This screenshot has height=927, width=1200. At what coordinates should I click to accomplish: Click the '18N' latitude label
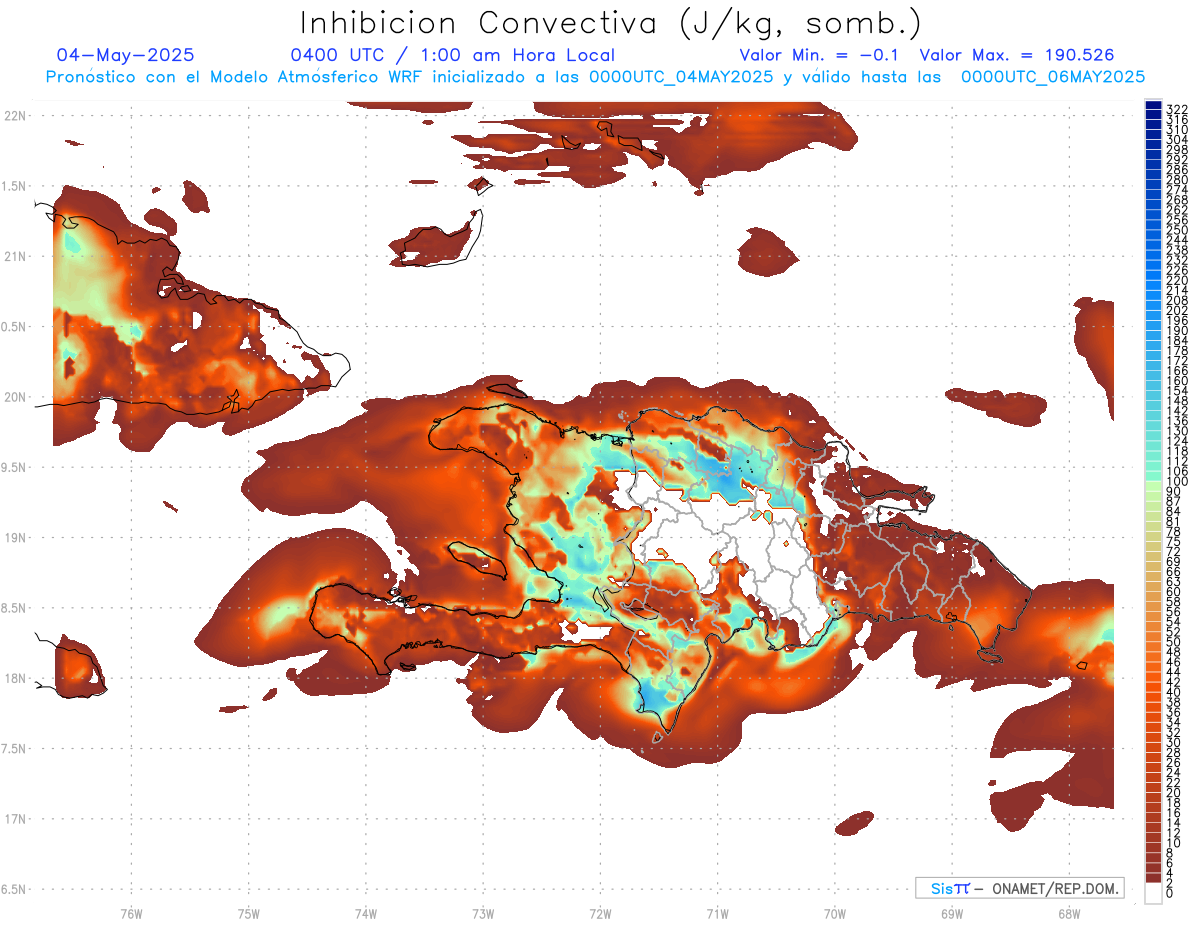tap(15, 678)
